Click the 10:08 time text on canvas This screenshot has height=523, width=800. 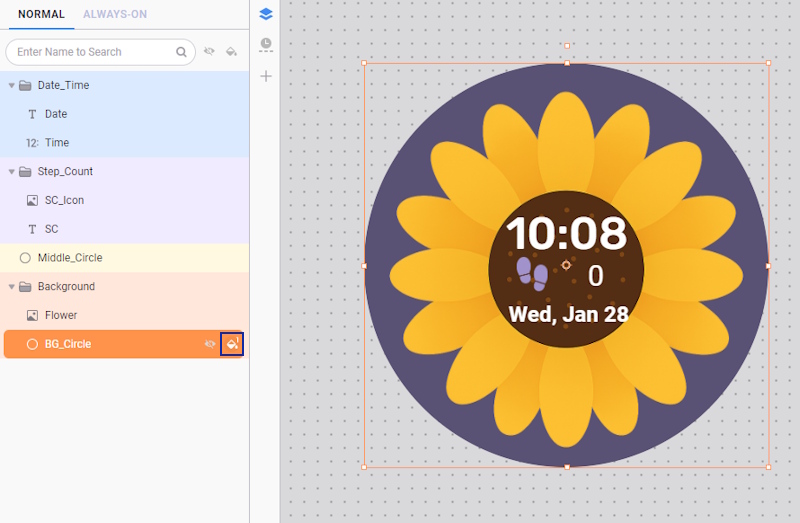pos(566,233)
